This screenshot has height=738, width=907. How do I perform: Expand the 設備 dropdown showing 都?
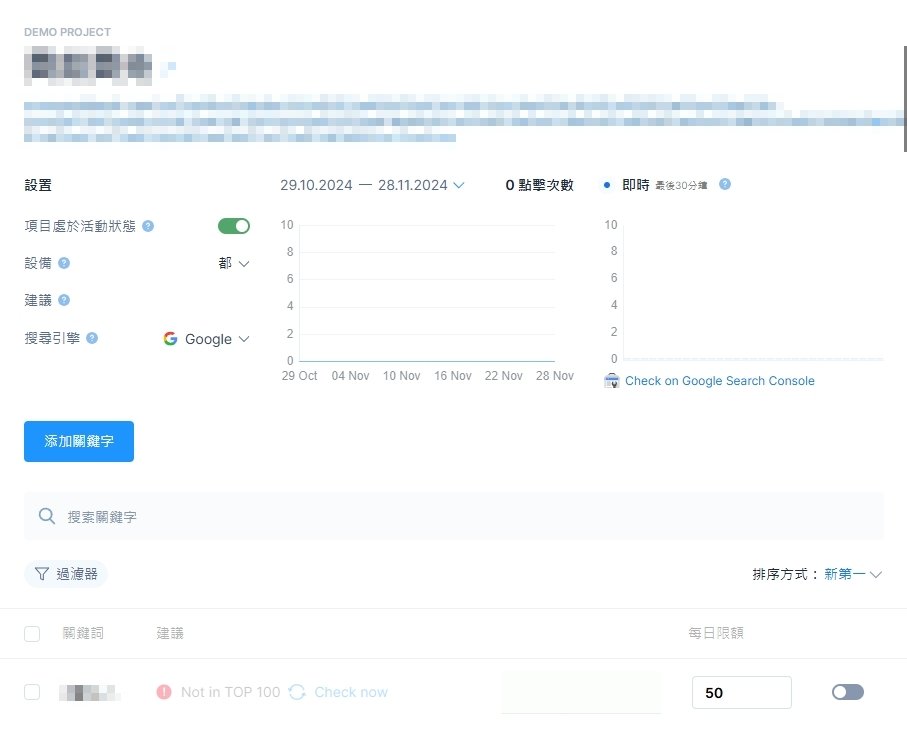click(x=232, y=263)
